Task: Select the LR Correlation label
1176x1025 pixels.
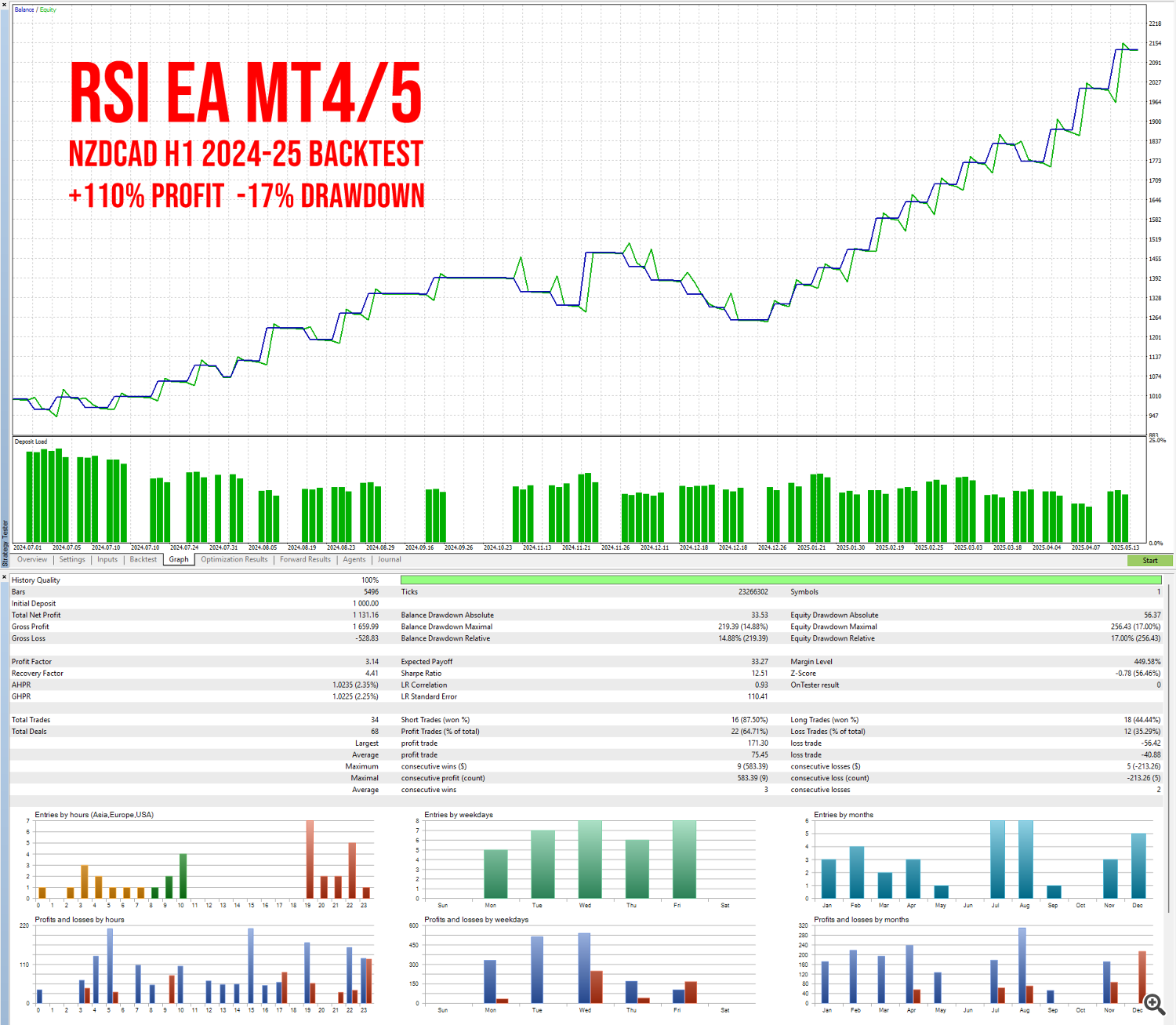Action: pyautogui.click(x=424, y=685)
